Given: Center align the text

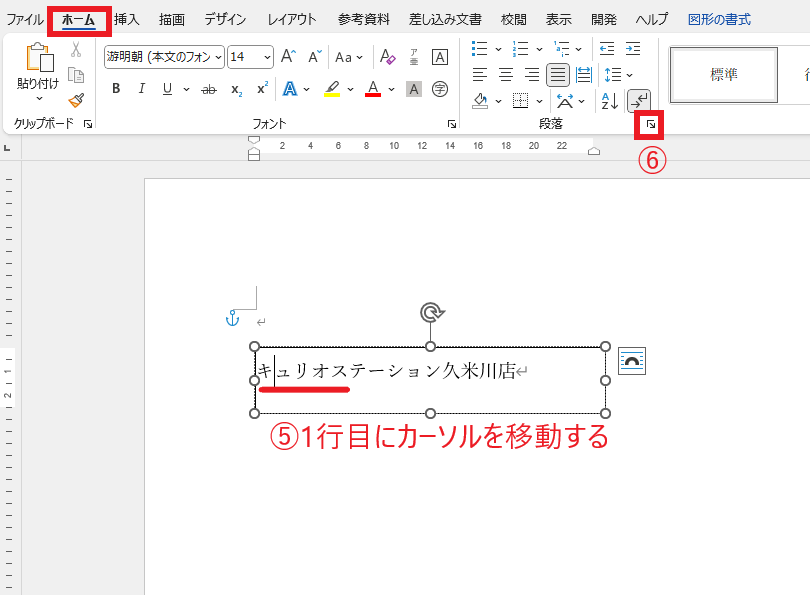Looking at the screenshot, I should coord(506,75).
